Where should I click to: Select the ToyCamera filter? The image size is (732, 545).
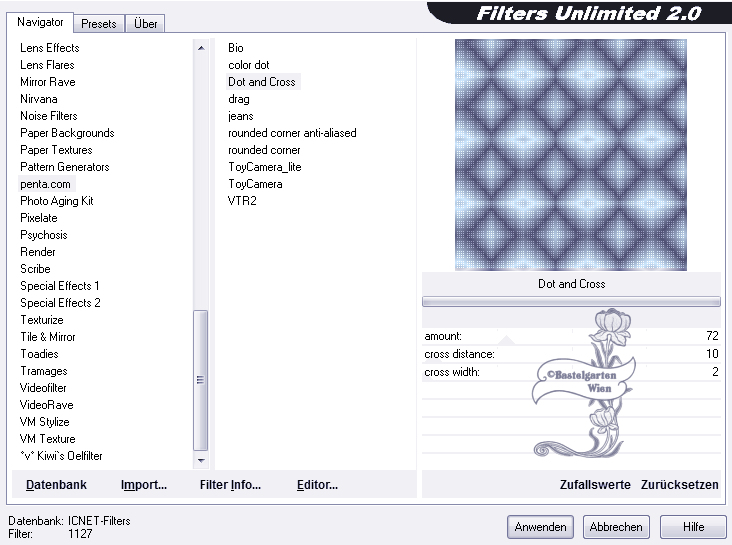[x=255, y=184]
